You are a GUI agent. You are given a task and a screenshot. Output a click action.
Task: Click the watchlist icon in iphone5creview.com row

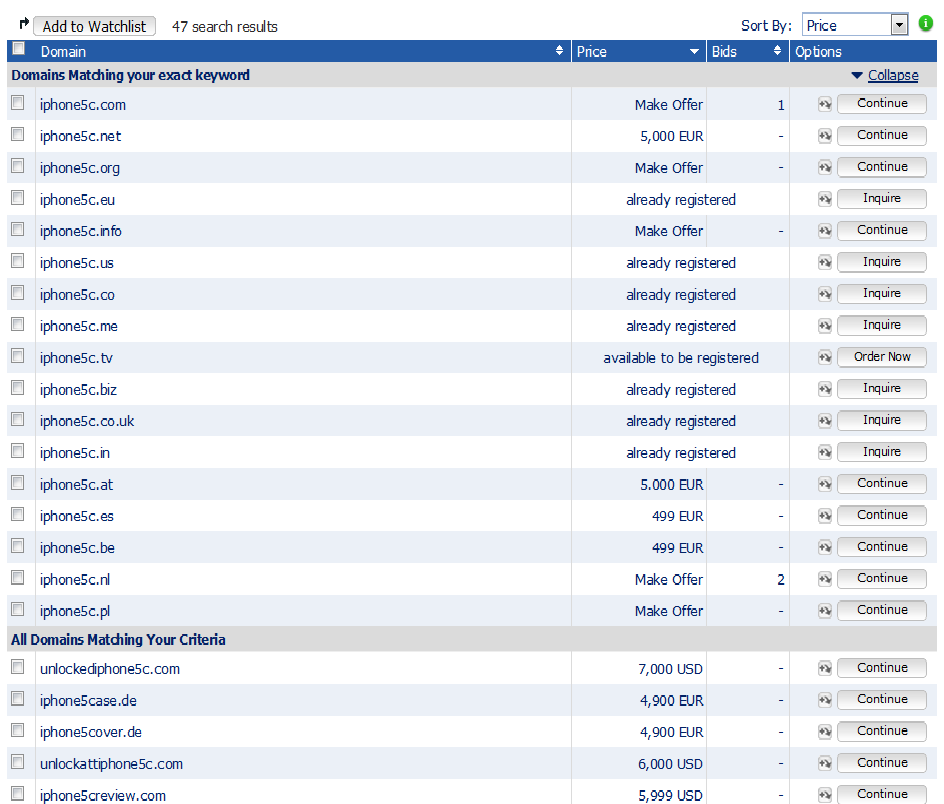825,795
